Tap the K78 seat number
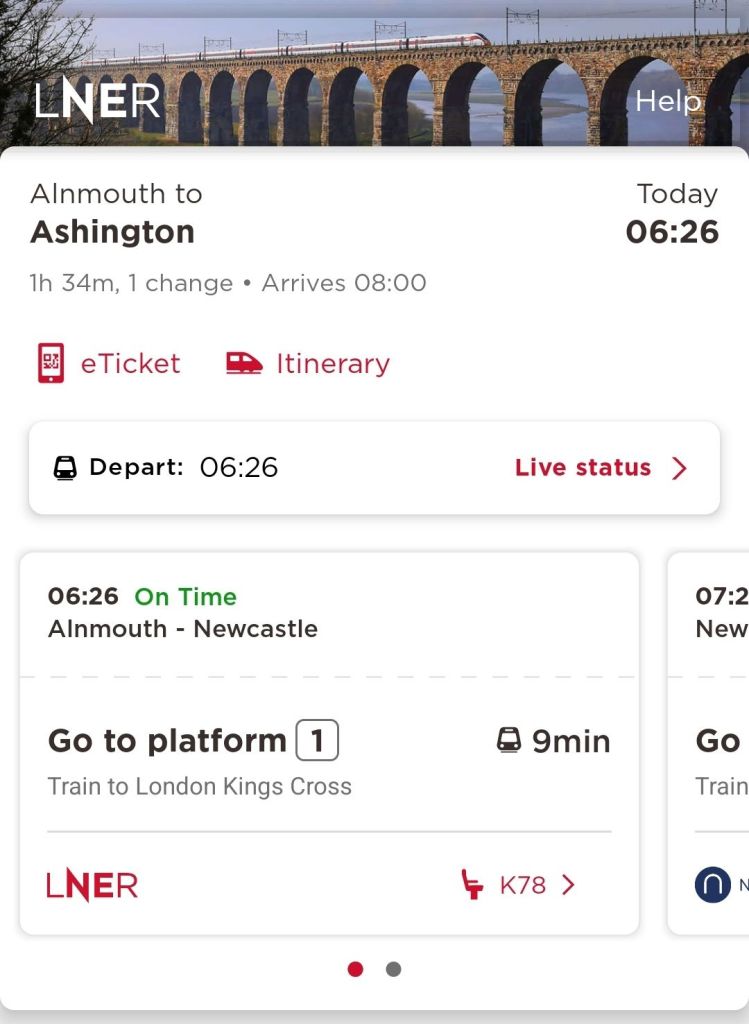749x1024 pixels. tap(522, 885)
